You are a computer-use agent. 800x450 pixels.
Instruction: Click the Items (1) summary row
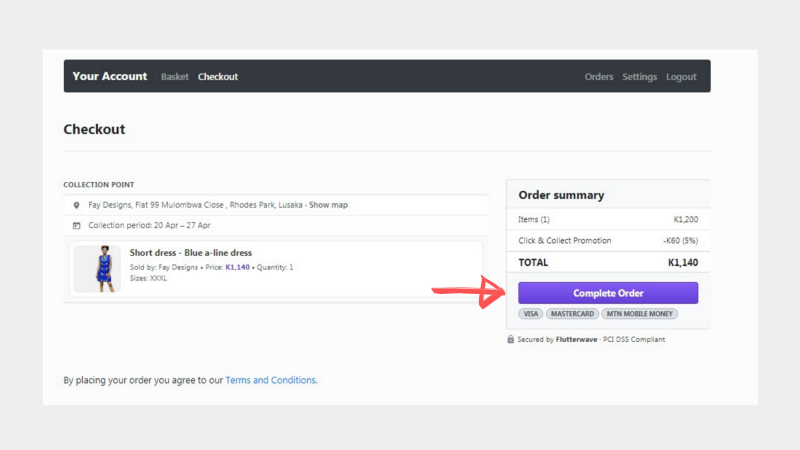pos(608,219)
